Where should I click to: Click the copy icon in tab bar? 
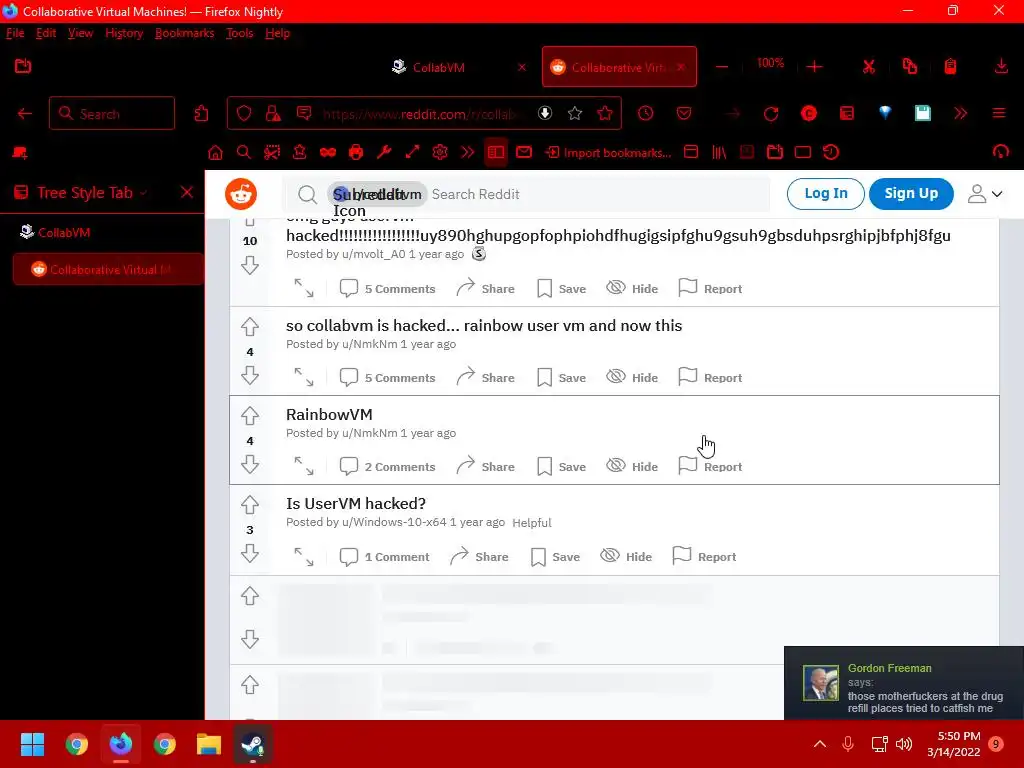pyautogui.click(x=910, y=67)
